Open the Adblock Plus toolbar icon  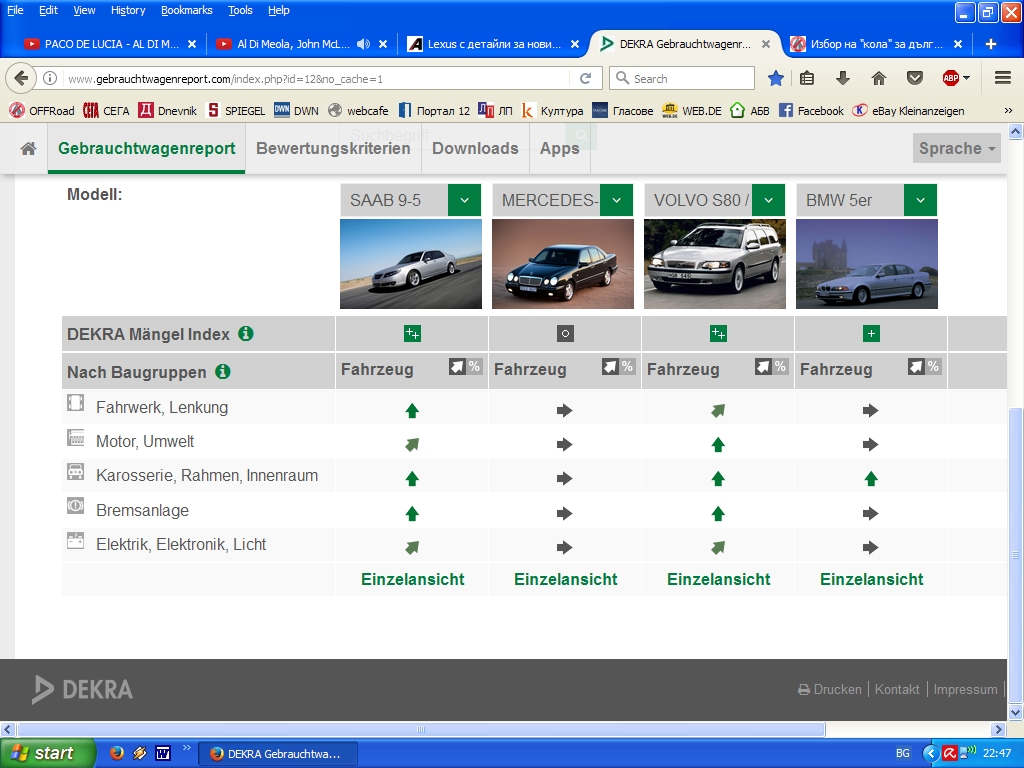pyautogui.click(x=951, y=78)
